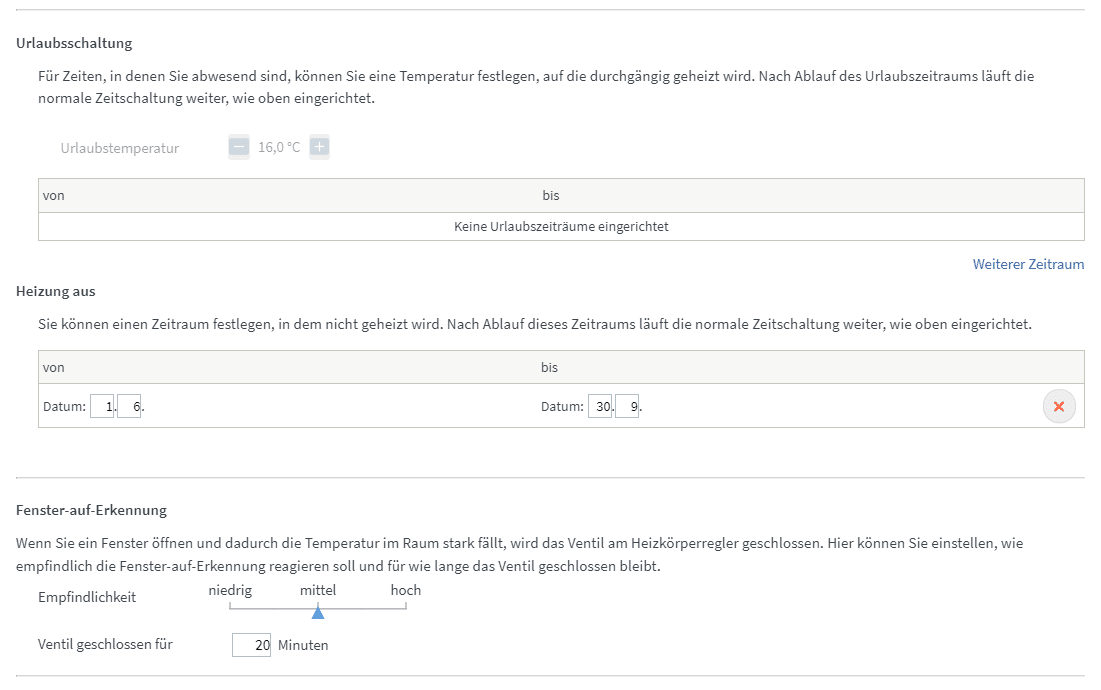This screenshot has height=690, width=1101.
Task: Click the end day field showing 30
Action: coord(600,407)
